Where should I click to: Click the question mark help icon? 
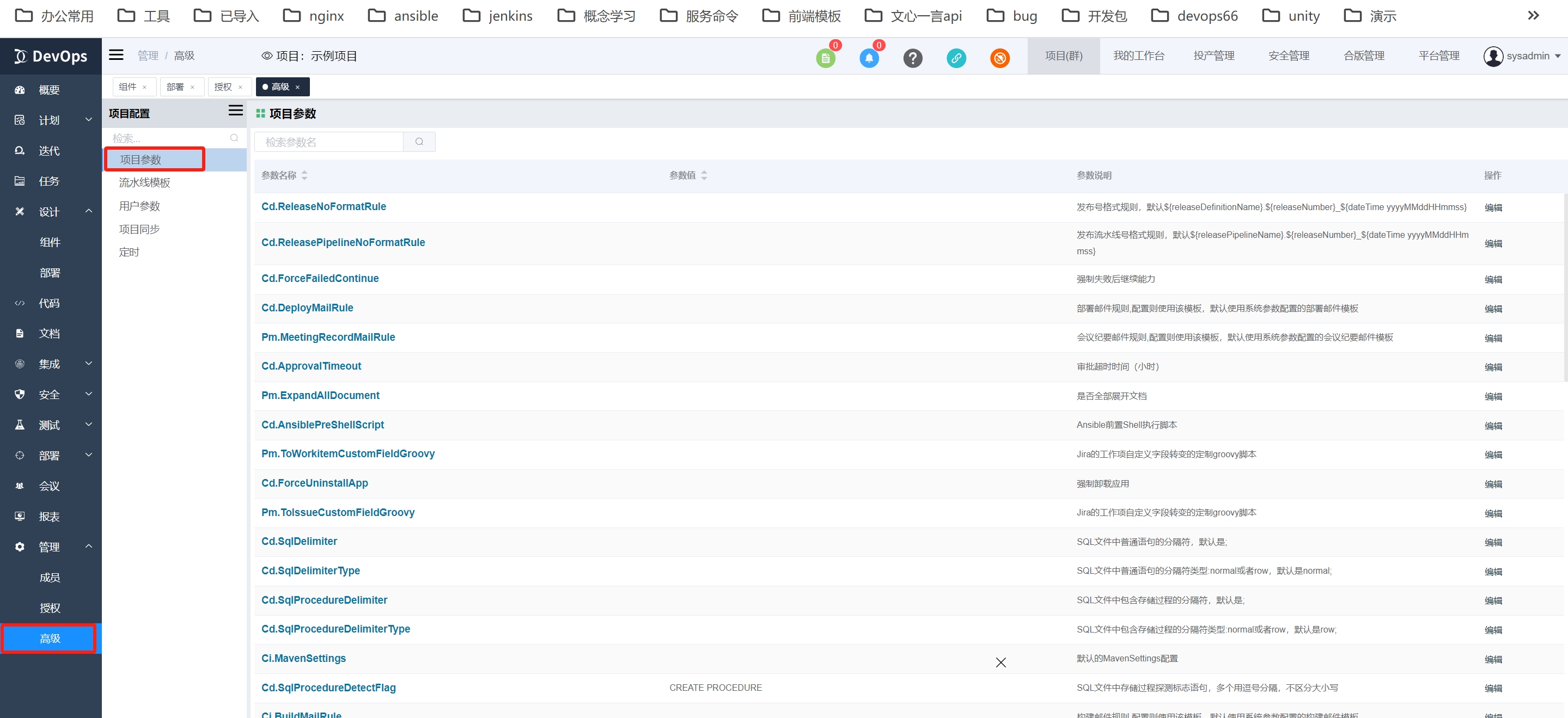912,58
